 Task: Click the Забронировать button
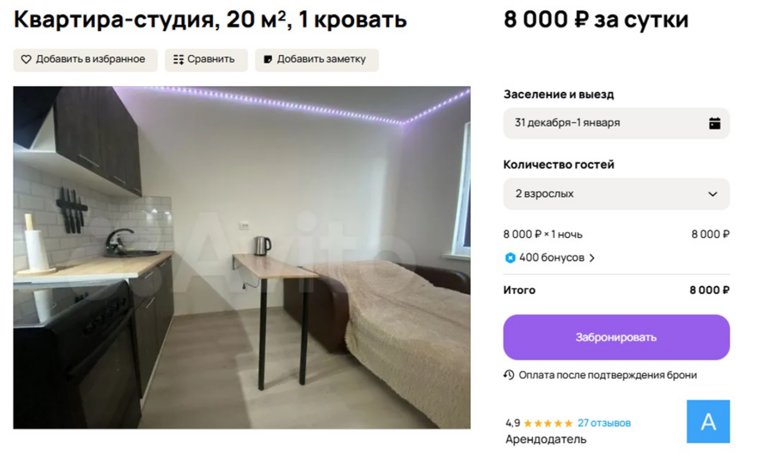click(x=616, y=337)
